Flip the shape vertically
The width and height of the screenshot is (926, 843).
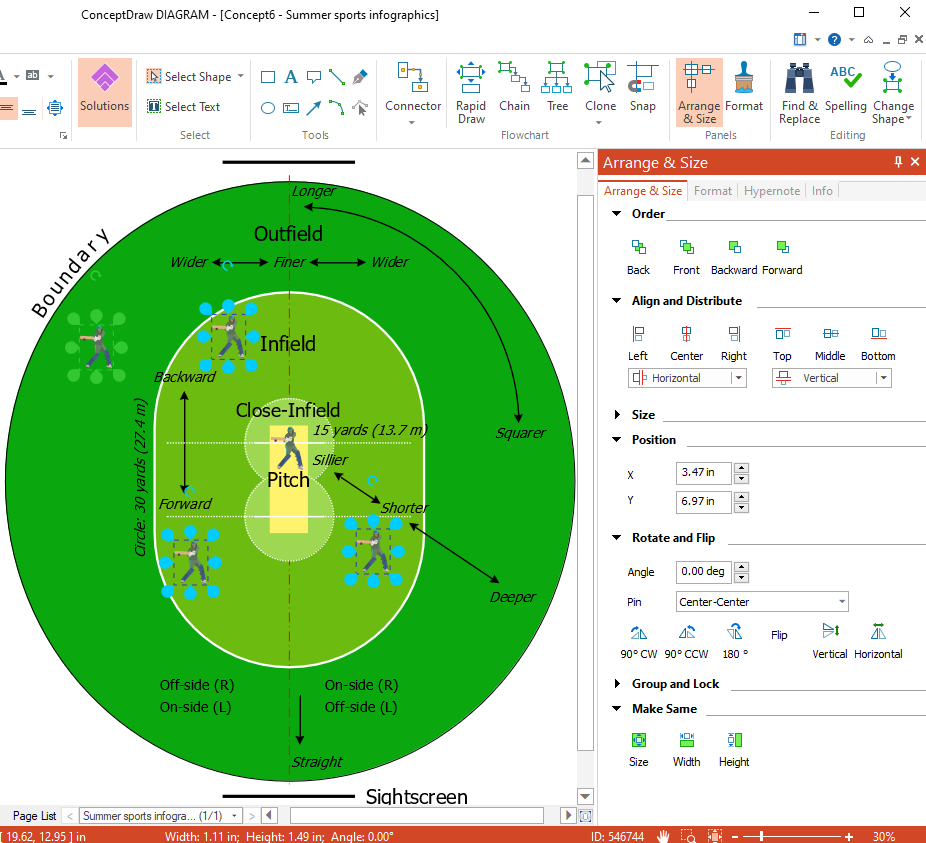830,642
